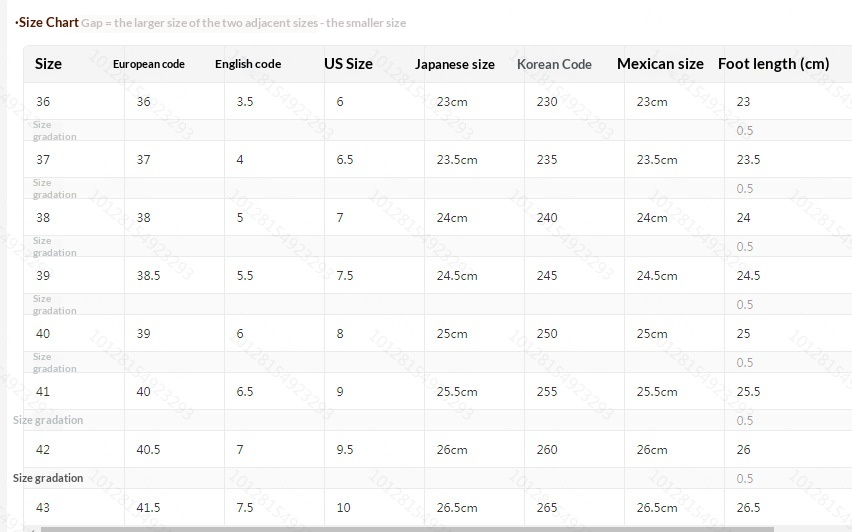This screenshot has height=532, width=852.
Task: Click Korean code 230 cell
Action: point(547,102)
